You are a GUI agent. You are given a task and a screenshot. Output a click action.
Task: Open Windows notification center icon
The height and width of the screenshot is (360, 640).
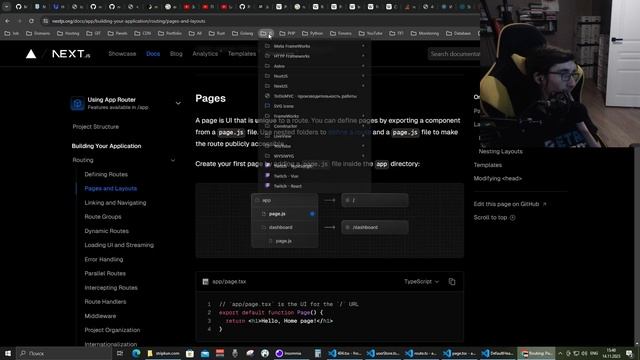point(630,353)
